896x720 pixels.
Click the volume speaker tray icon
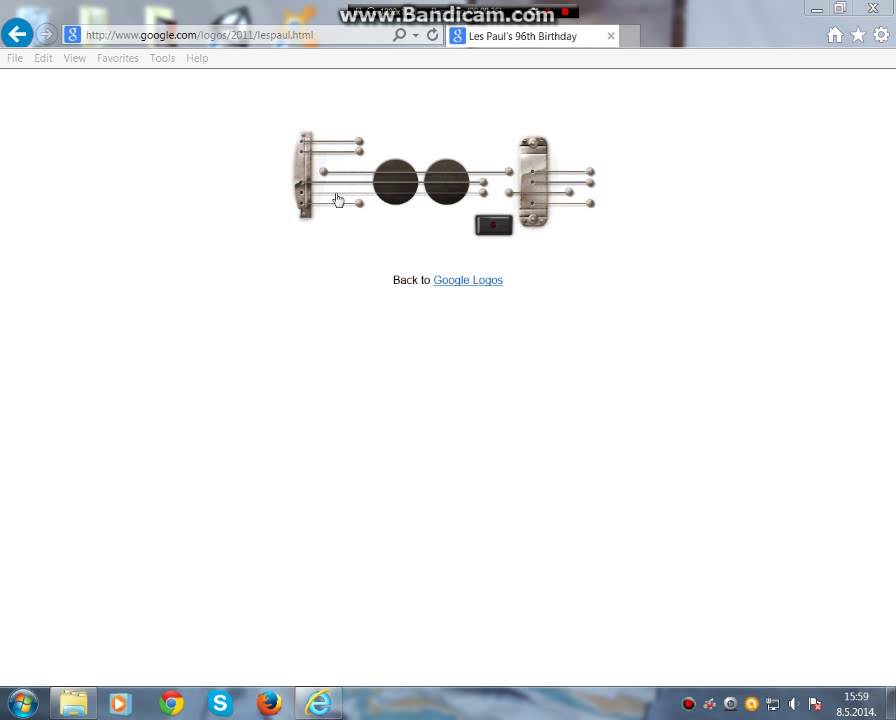[x=794, y=704]
